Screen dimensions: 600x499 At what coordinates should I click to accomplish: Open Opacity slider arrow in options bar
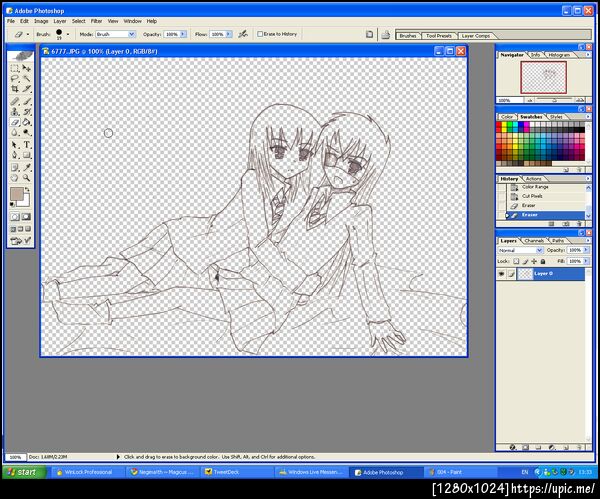(183, 34)
